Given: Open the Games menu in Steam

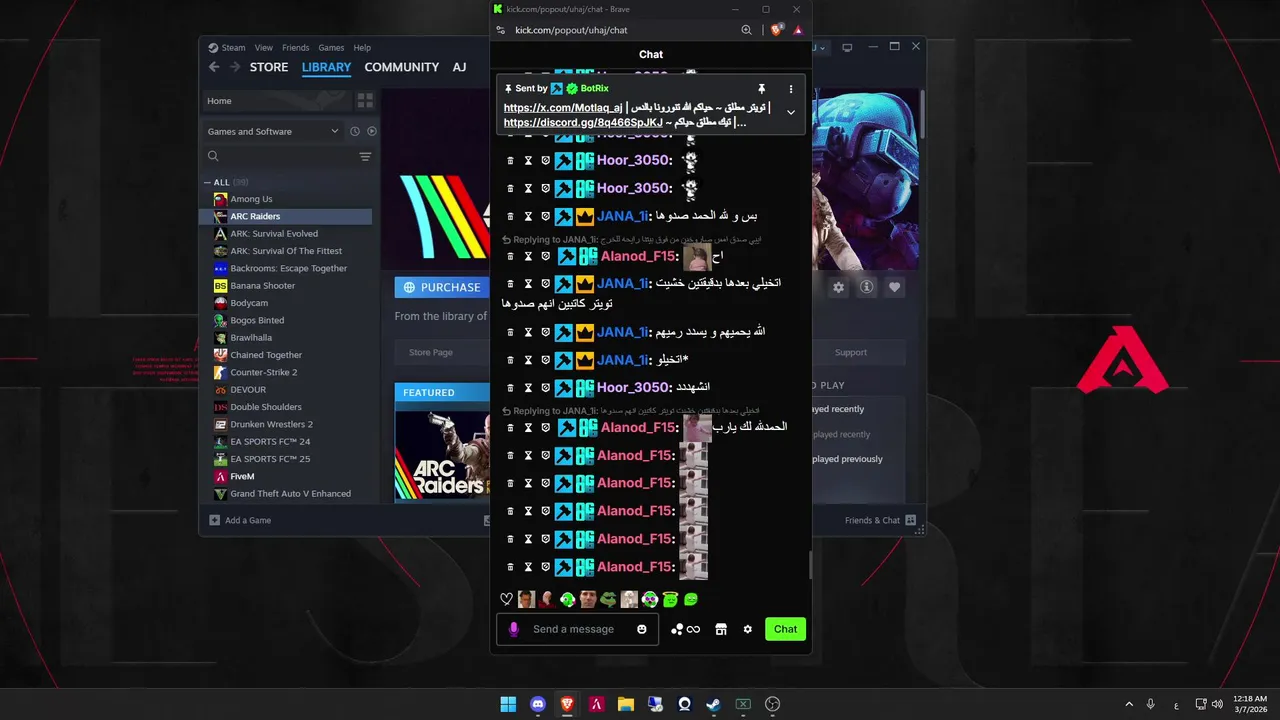Looking at the screenshot, I should [x=331, y=47].
